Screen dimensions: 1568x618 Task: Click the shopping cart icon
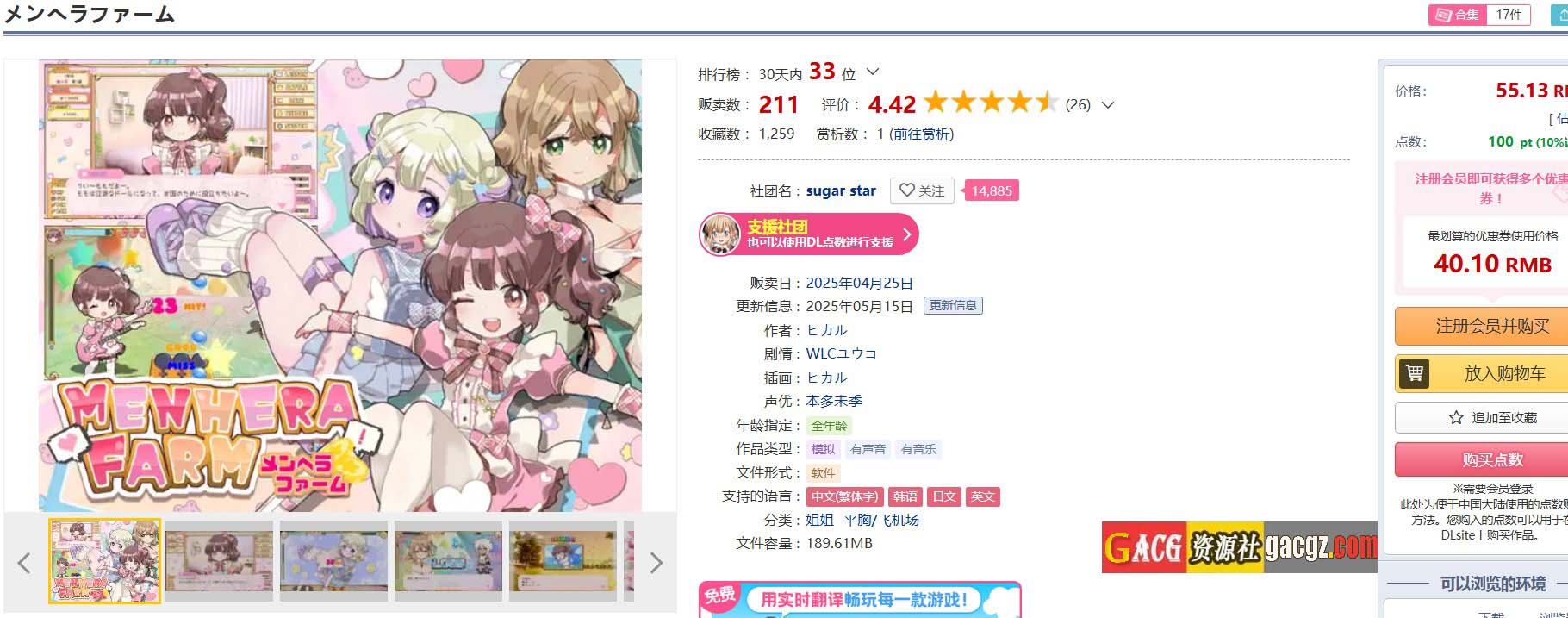pos(1414,373)
